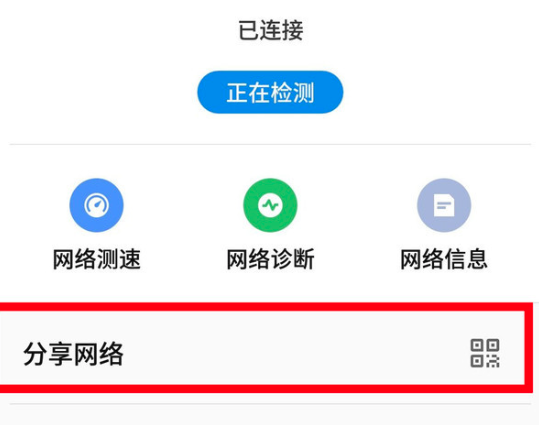The width and height of the screenshot is (539, 425).
Task: Select the 网络测速 text label
Action: click(x=97, y=259)
